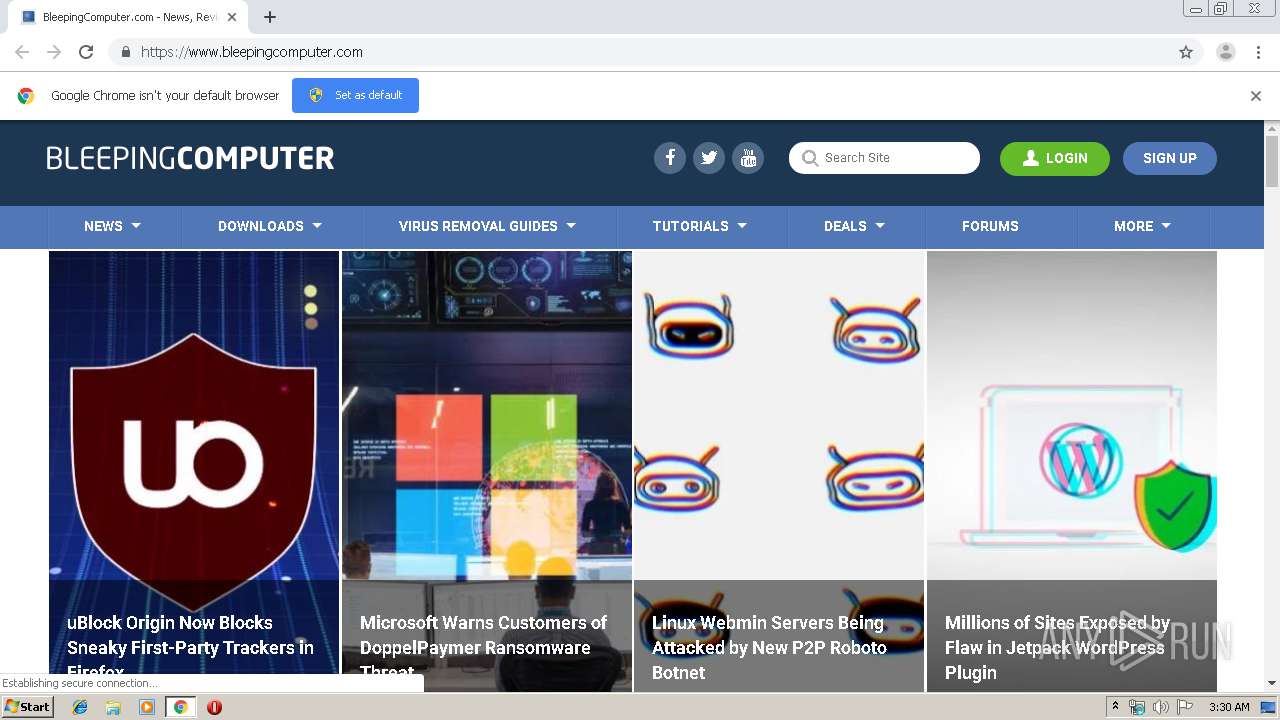Screen dimensions: 1280x720
Task: Open media player taskbar icon
Action: [147, 707]
